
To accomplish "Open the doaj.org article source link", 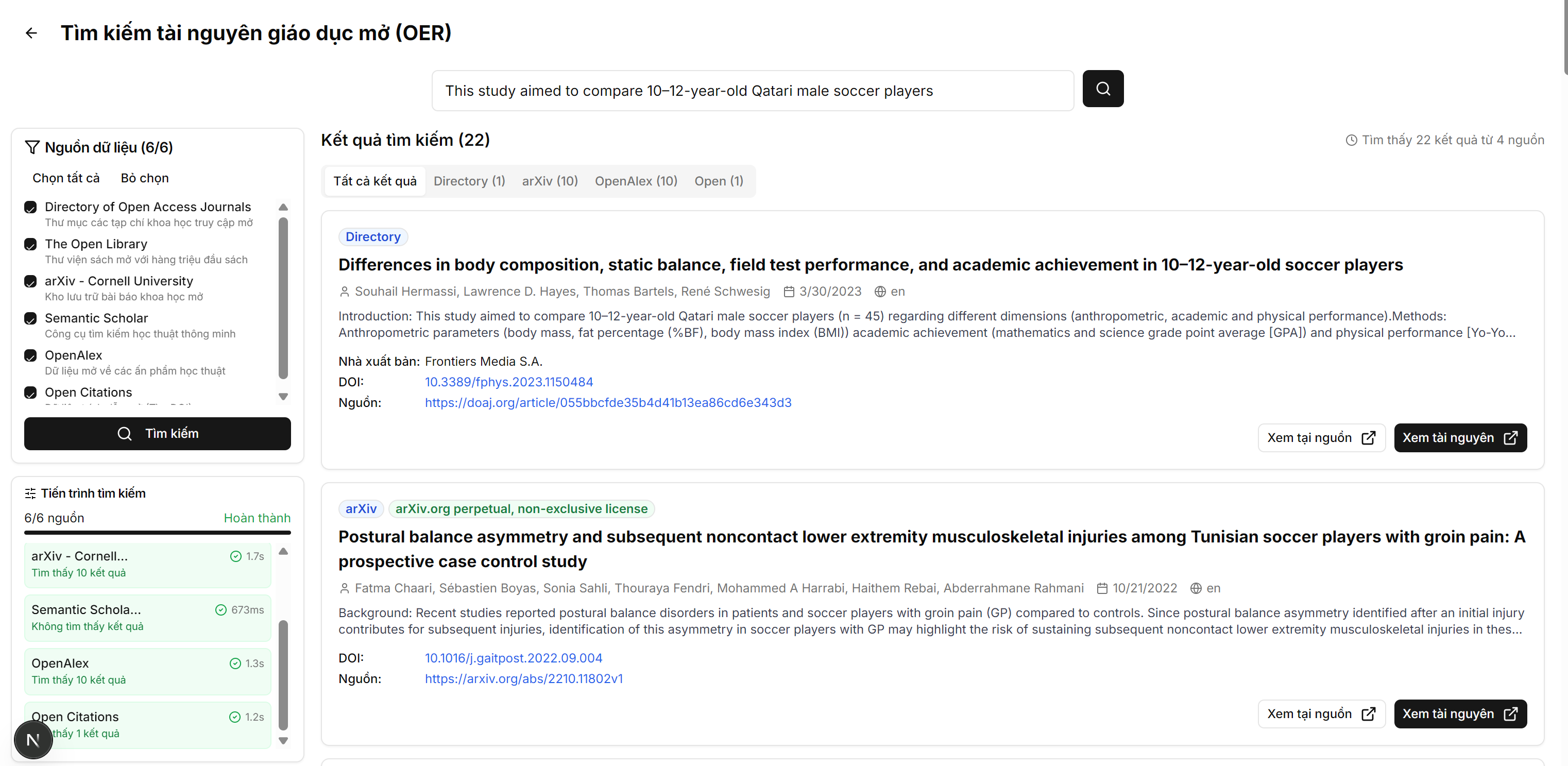I will pos(608,403).
